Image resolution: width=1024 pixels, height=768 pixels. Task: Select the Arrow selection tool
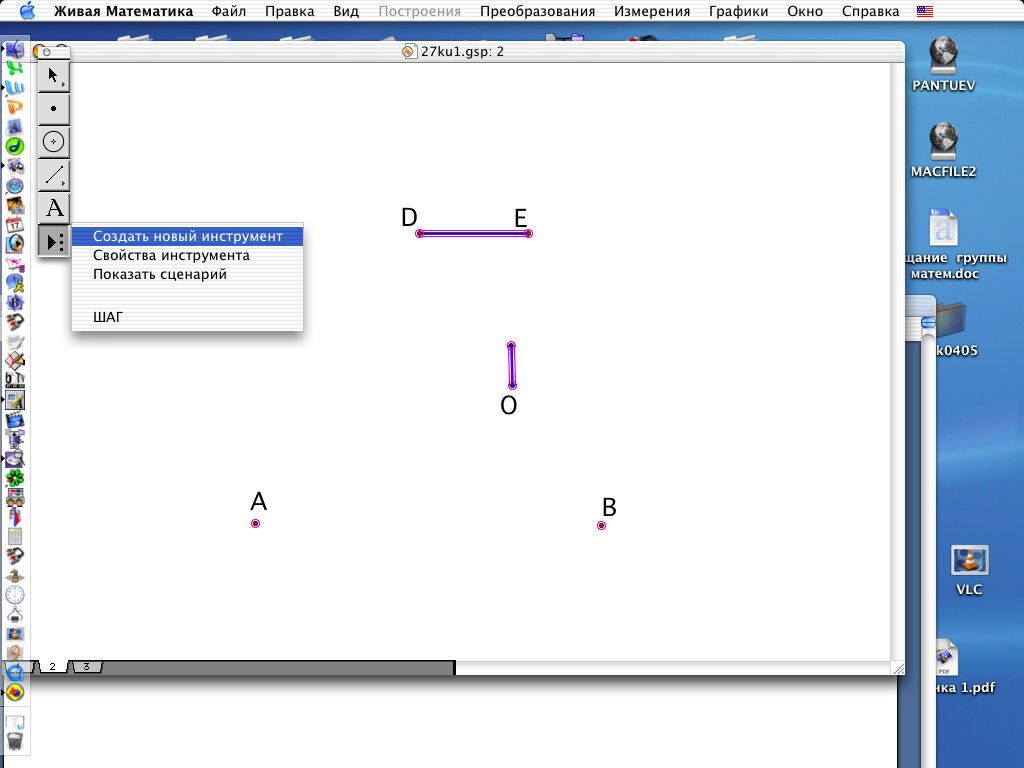point(54,76)
